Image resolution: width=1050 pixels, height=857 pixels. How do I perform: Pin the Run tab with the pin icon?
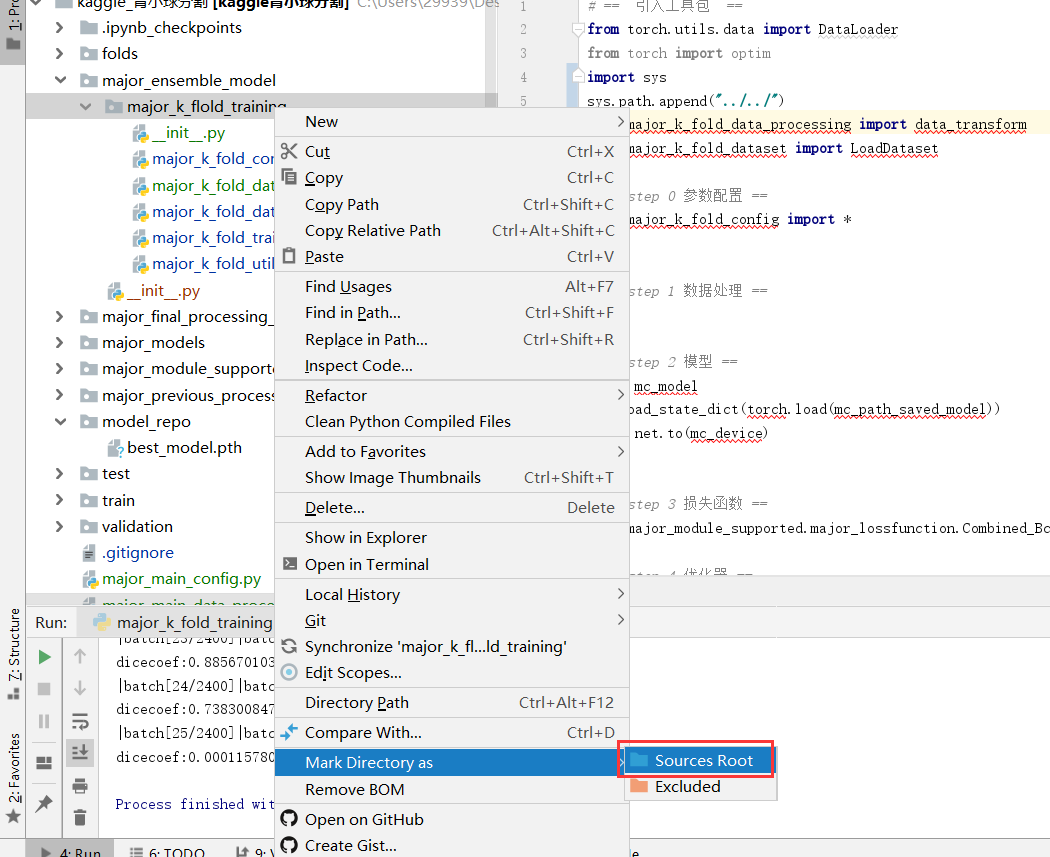coord(45,801)
